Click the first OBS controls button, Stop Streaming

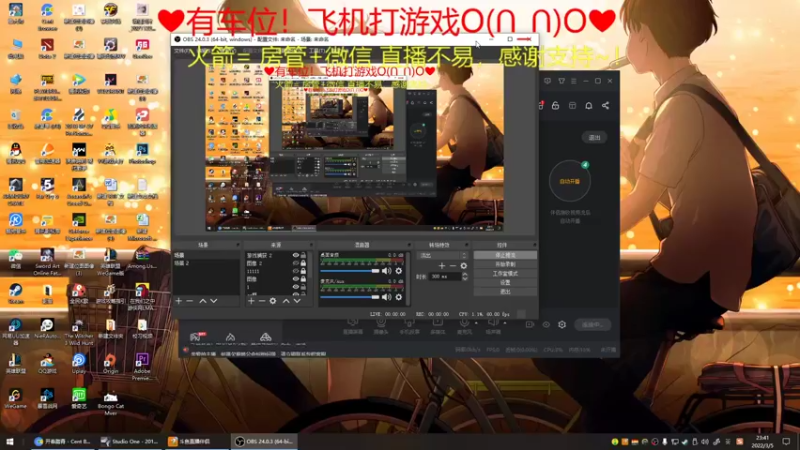pos(505,255)
